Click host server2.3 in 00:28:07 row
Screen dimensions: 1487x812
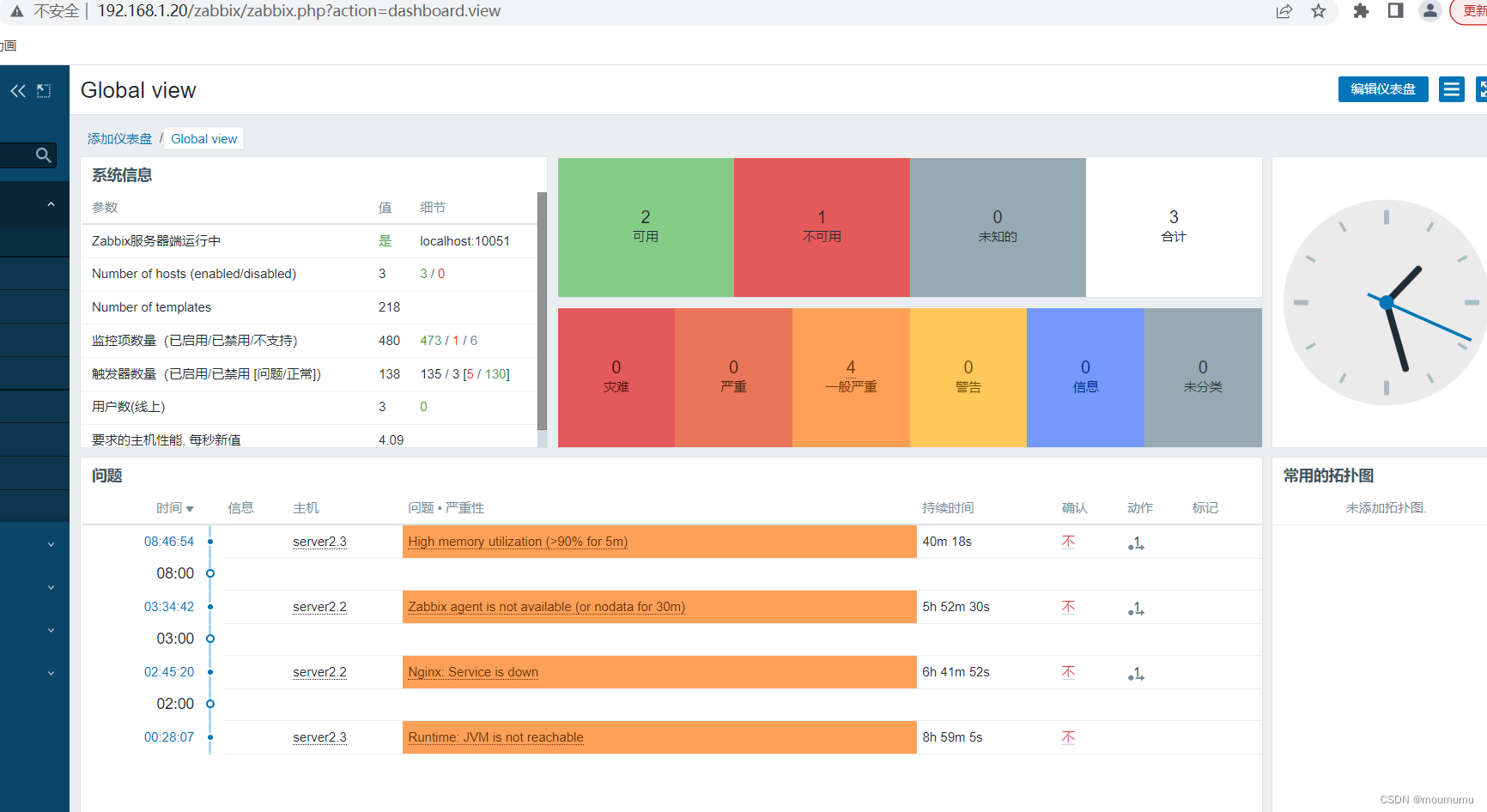point(319,737)
